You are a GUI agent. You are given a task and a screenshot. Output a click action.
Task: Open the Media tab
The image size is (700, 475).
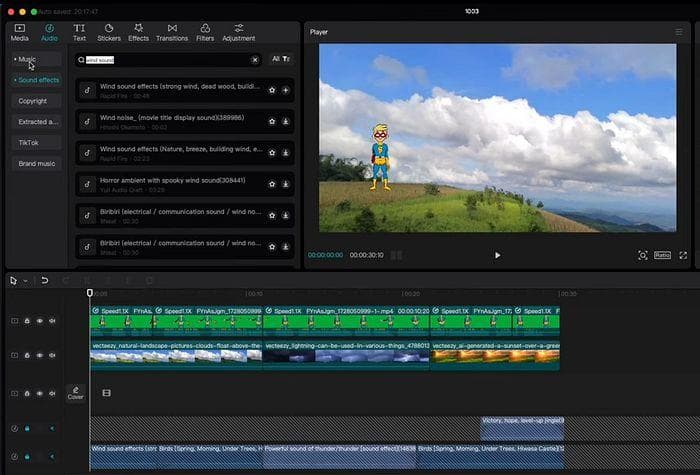pos(20,33)
